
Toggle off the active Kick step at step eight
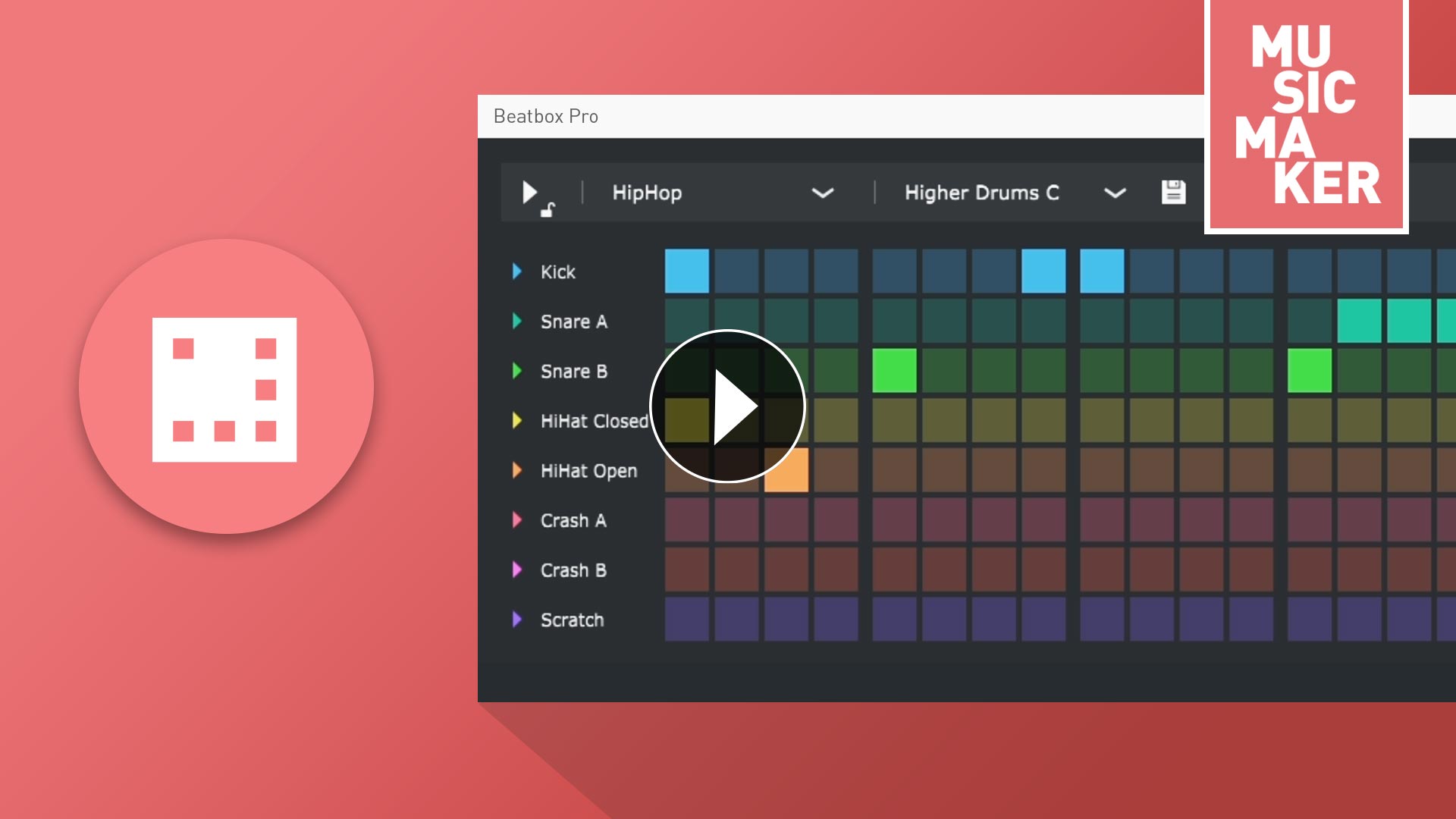1043,271
